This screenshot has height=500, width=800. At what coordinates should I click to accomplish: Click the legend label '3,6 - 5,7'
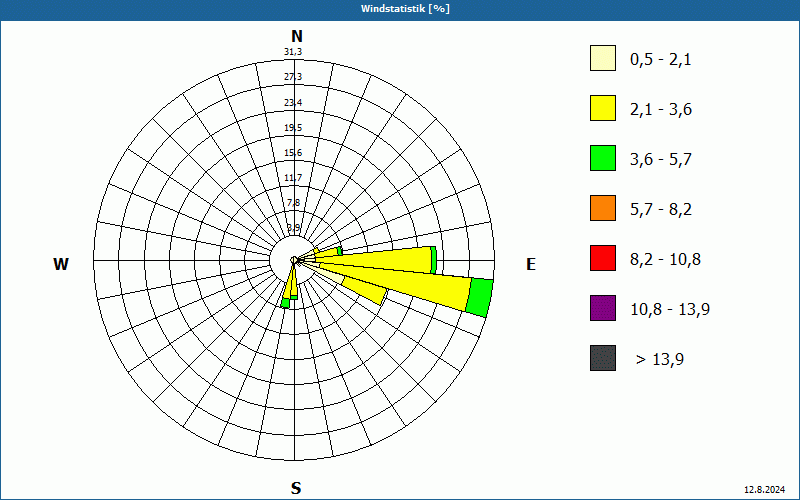coord(661,160)
